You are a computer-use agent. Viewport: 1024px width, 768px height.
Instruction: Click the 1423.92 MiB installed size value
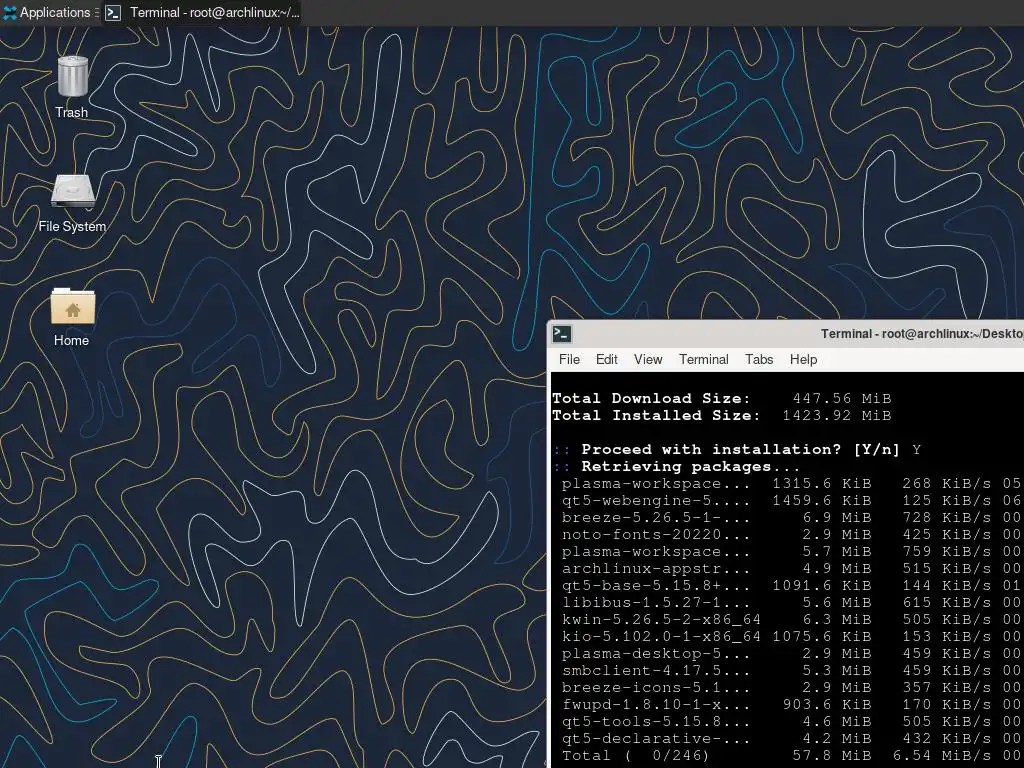click(837, 415)
